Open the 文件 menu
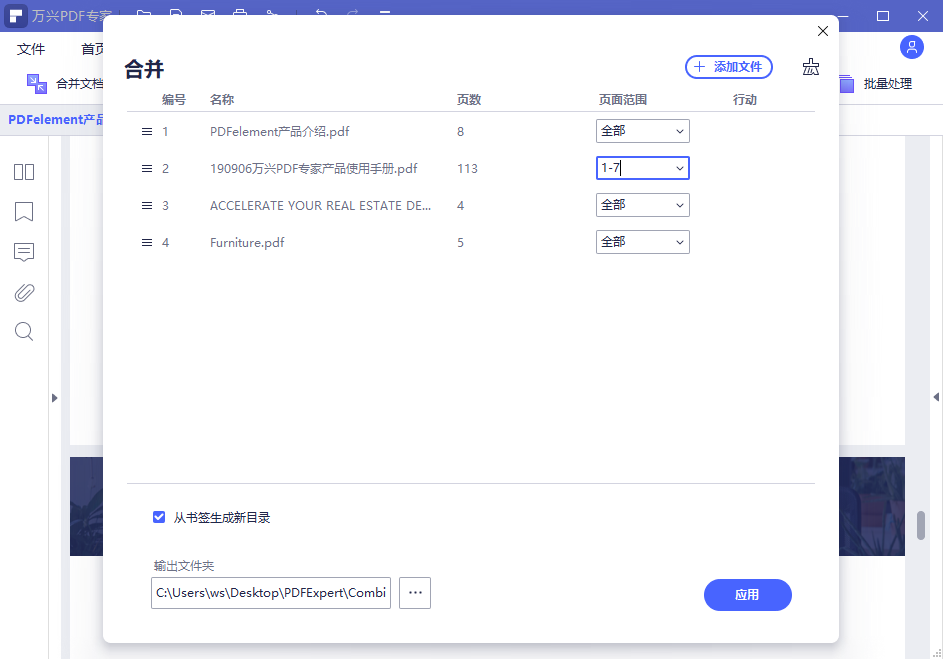Image resolution: width=943 pixels, height=659 pixels. coord(31,48)
